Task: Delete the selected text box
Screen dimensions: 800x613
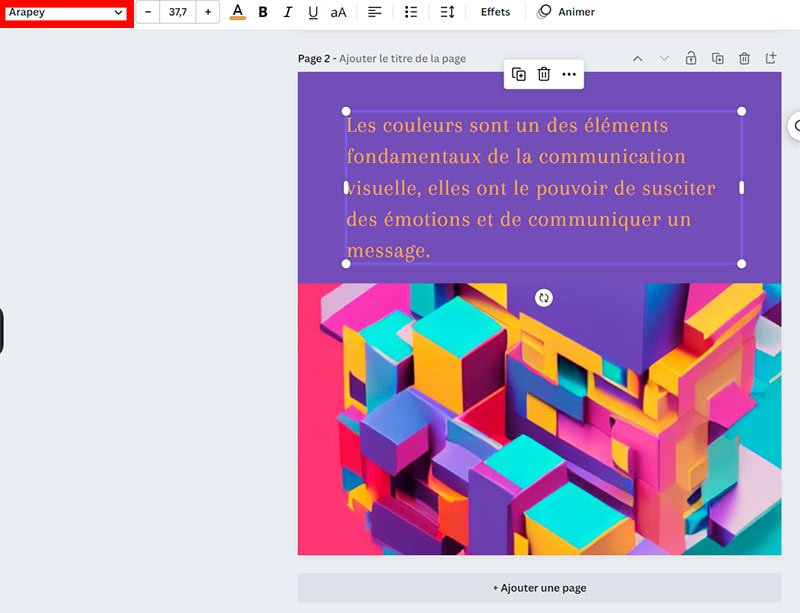Action: [x=544, y=74]
